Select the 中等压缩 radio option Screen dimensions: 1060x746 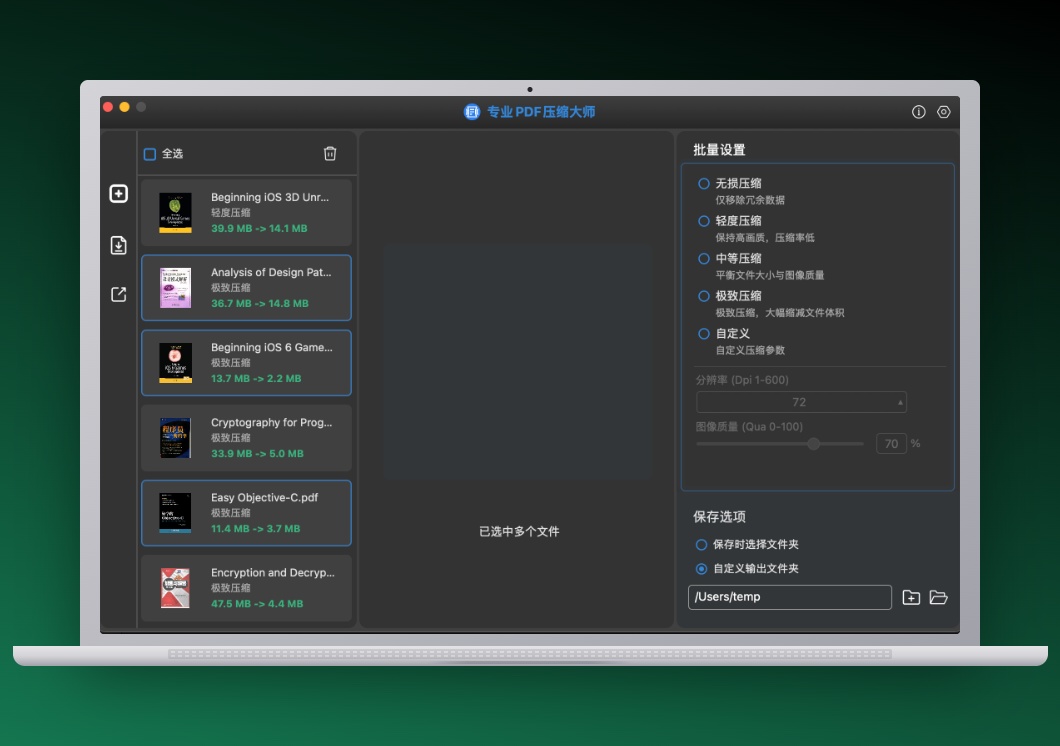[x=704, y=259]
